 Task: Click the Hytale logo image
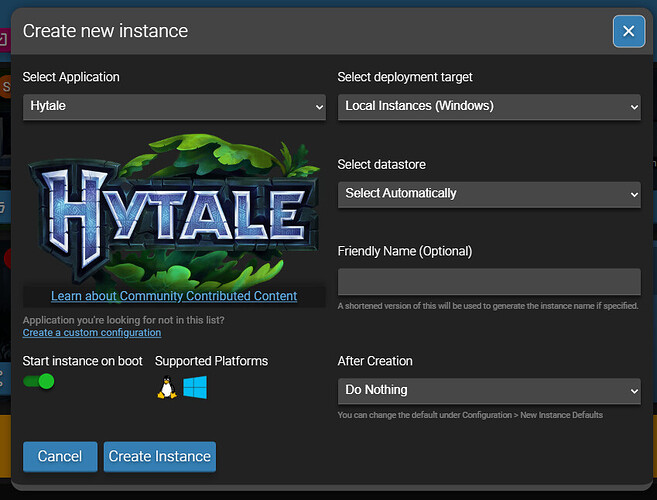(x=174, y=208)
